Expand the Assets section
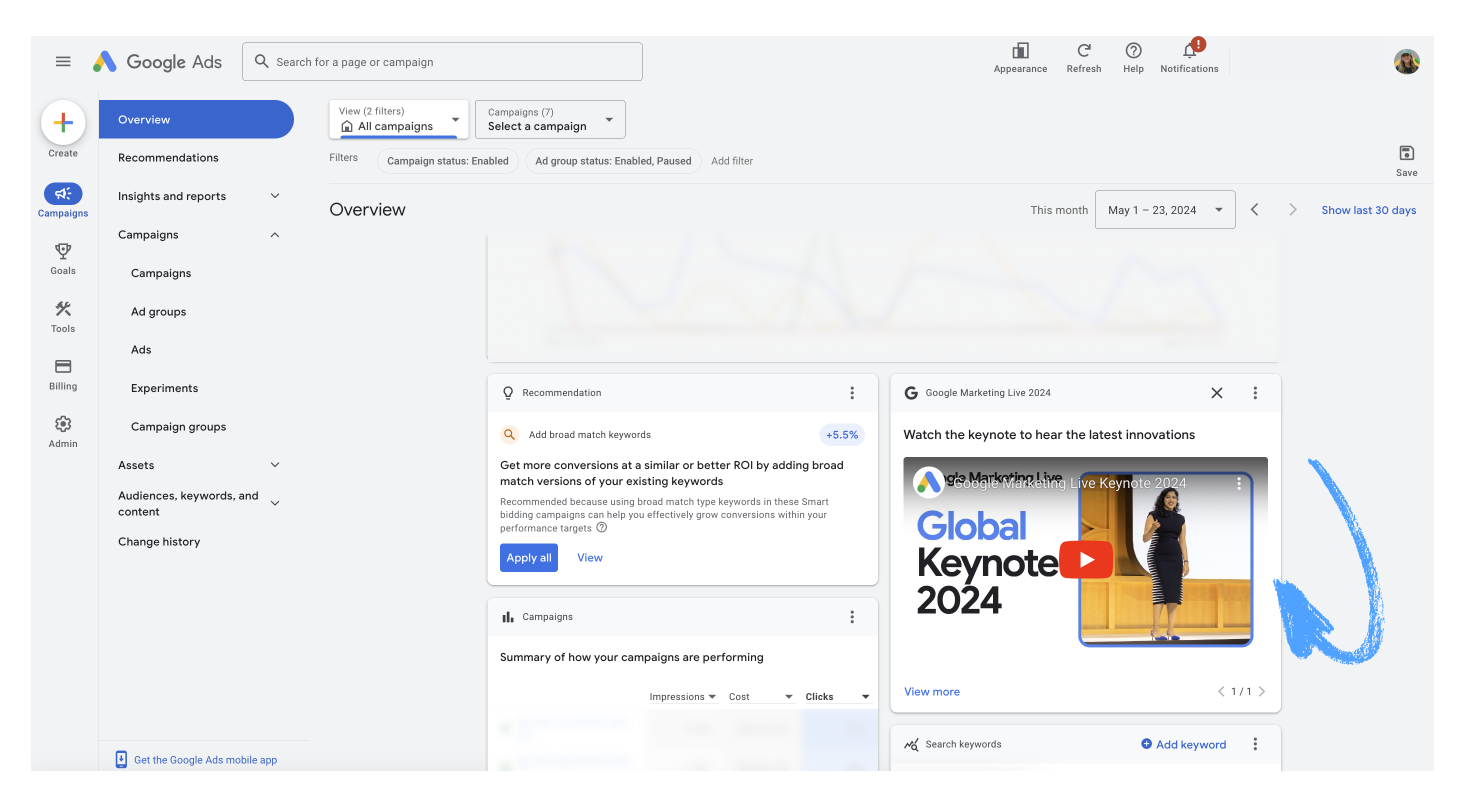This screenshot has width=1472, height=804. [275, 465]
